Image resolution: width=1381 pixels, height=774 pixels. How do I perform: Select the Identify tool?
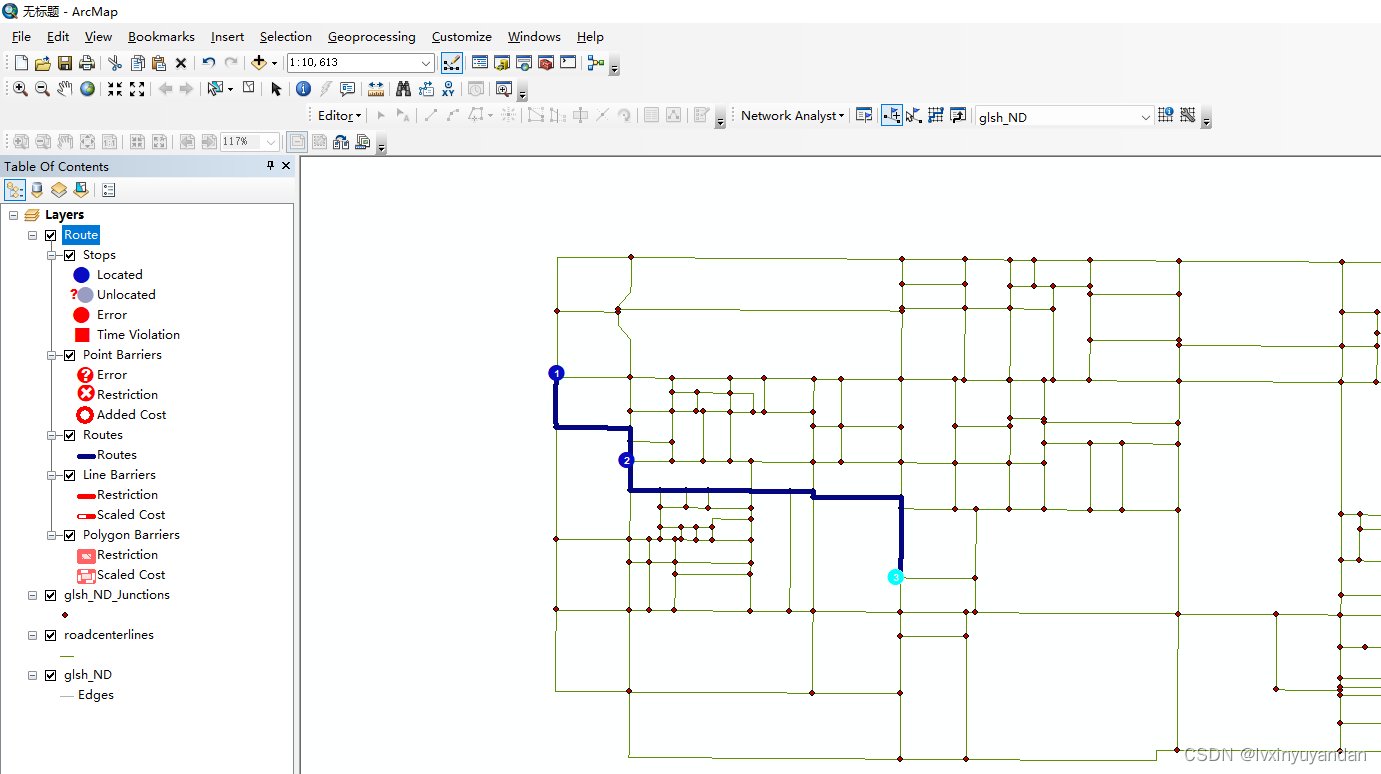303,89
